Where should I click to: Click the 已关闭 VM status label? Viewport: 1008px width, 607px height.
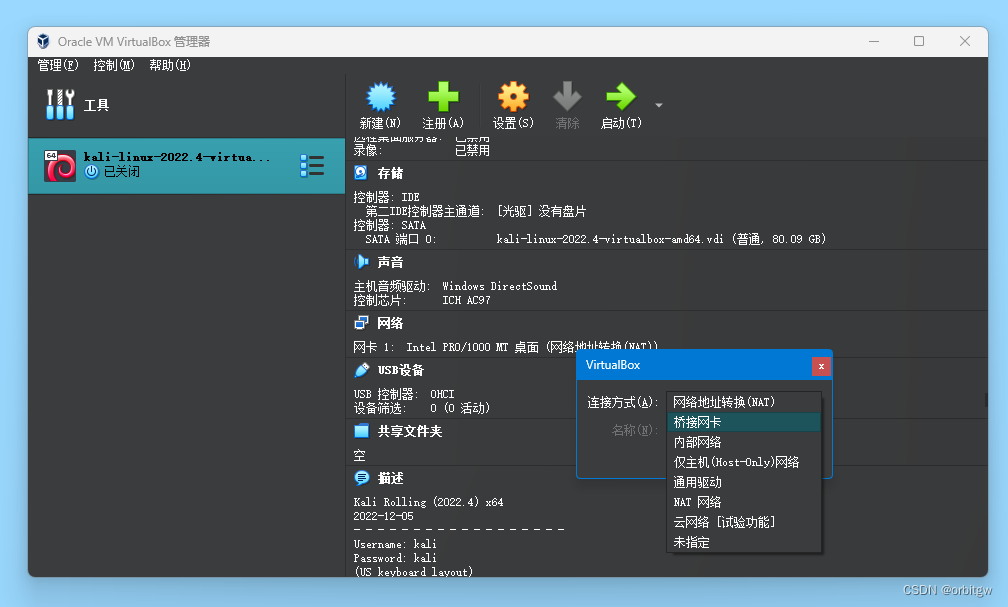[x=122, y=172]
